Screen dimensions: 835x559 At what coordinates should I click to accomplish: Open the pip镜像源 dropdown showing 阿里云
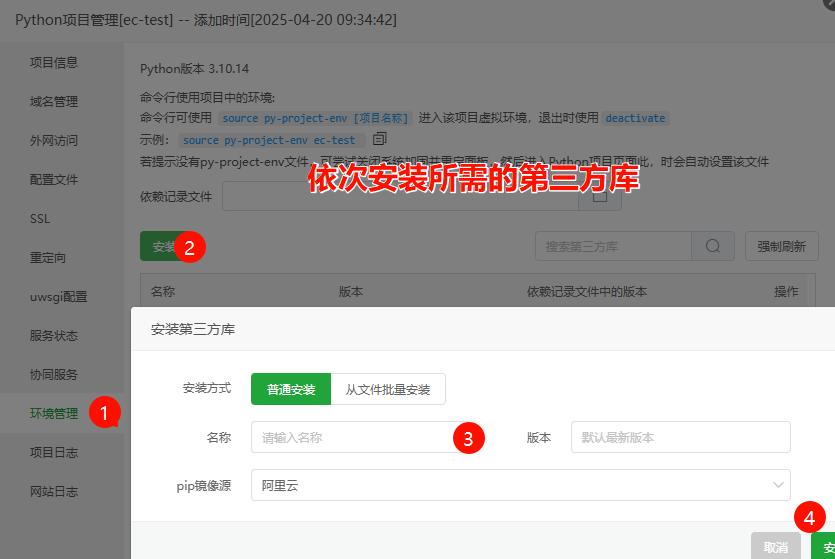click(x=521, y=485)
